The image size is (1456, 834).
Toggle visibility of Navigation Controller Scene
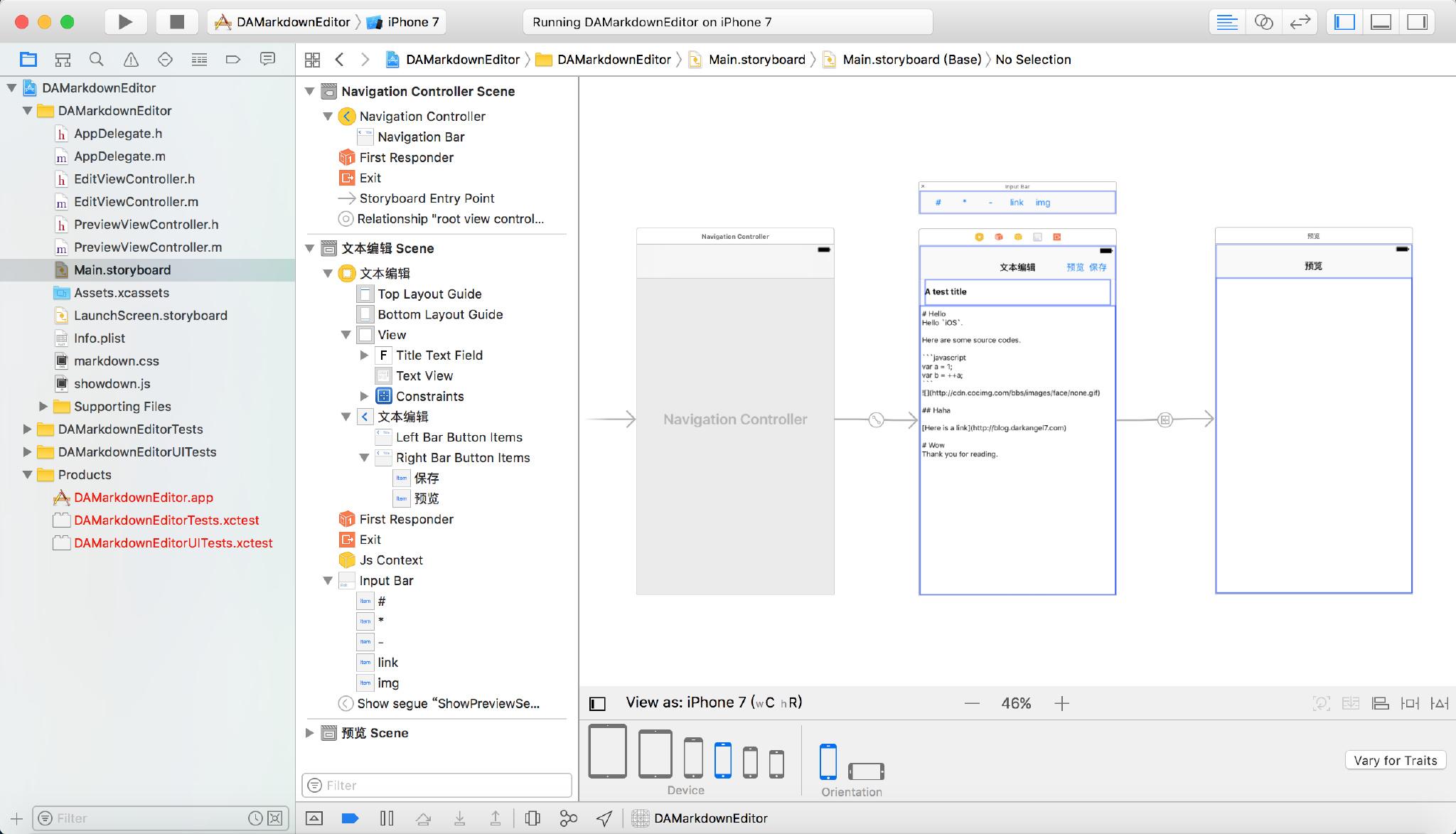[x=313, y=91]
